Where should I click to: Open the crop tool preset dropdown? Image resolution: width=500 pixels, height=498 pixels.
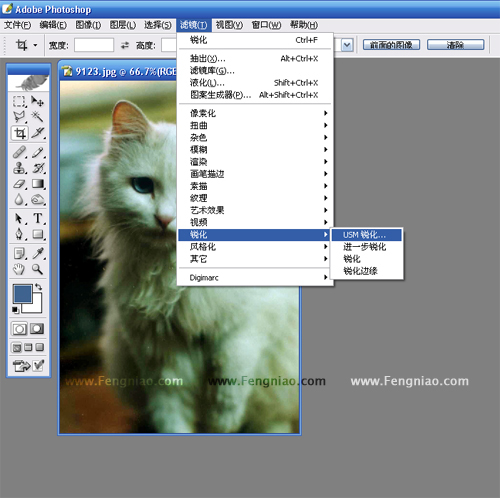[x=35, y=45]
